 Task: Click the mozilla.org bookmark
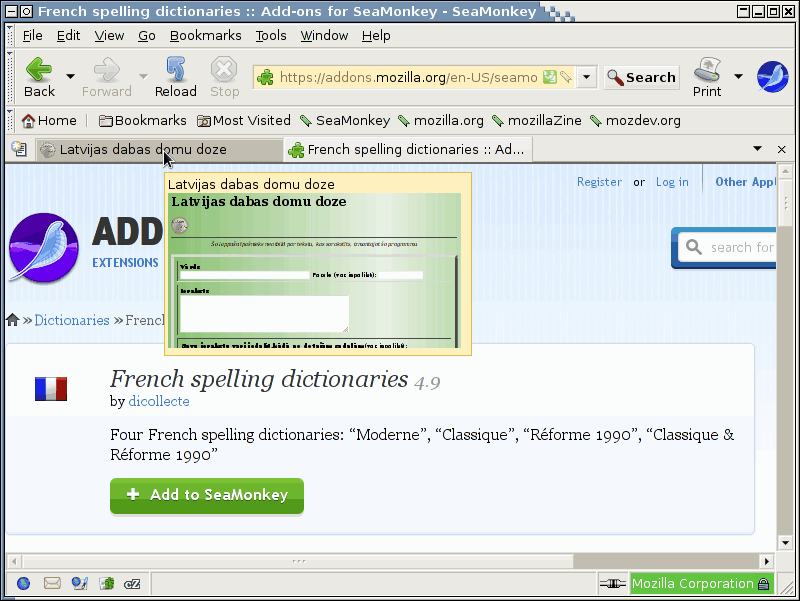pyautogui.click(x=441, y=121)
